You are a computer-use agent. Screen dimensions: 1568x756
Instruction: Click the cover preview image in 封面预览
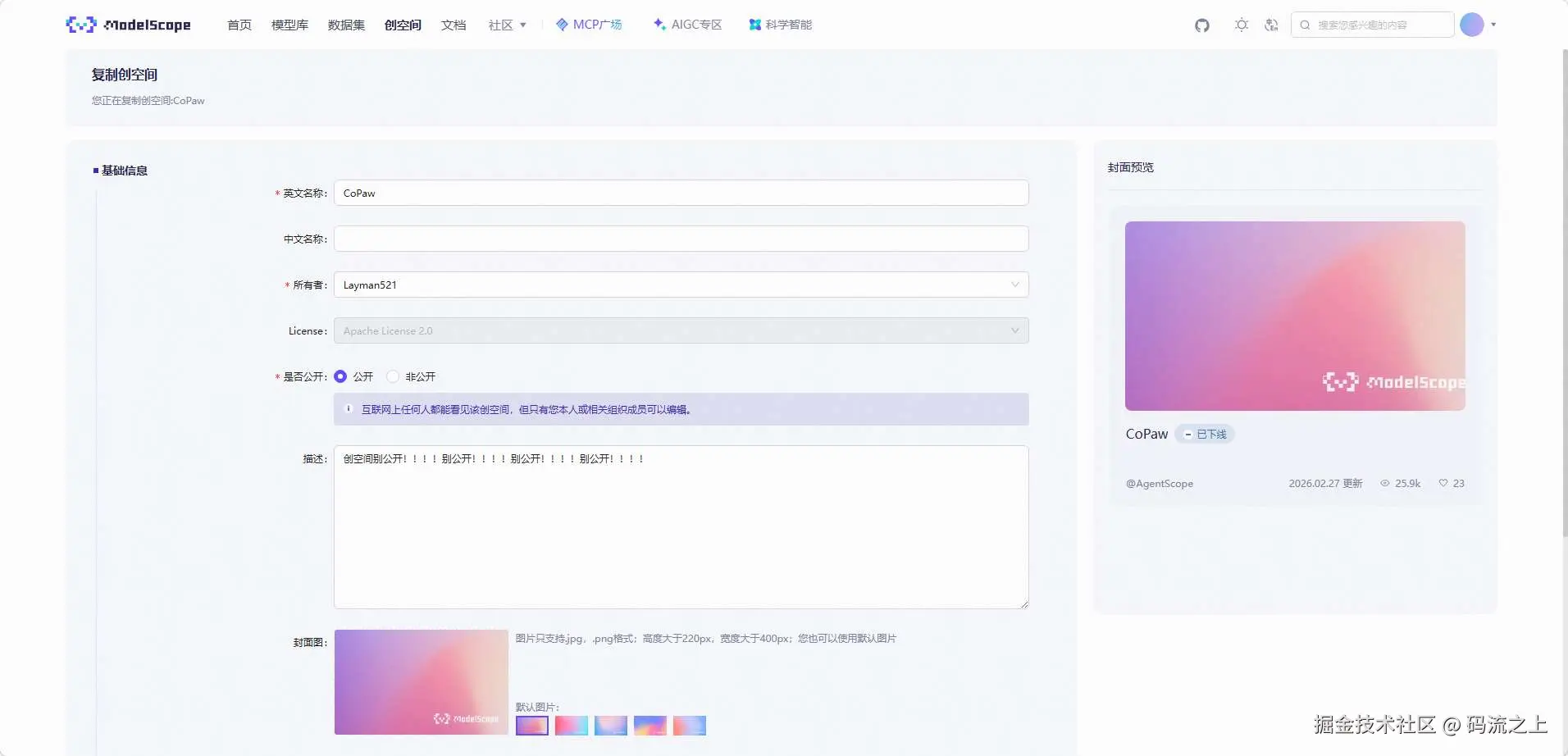1295,316
